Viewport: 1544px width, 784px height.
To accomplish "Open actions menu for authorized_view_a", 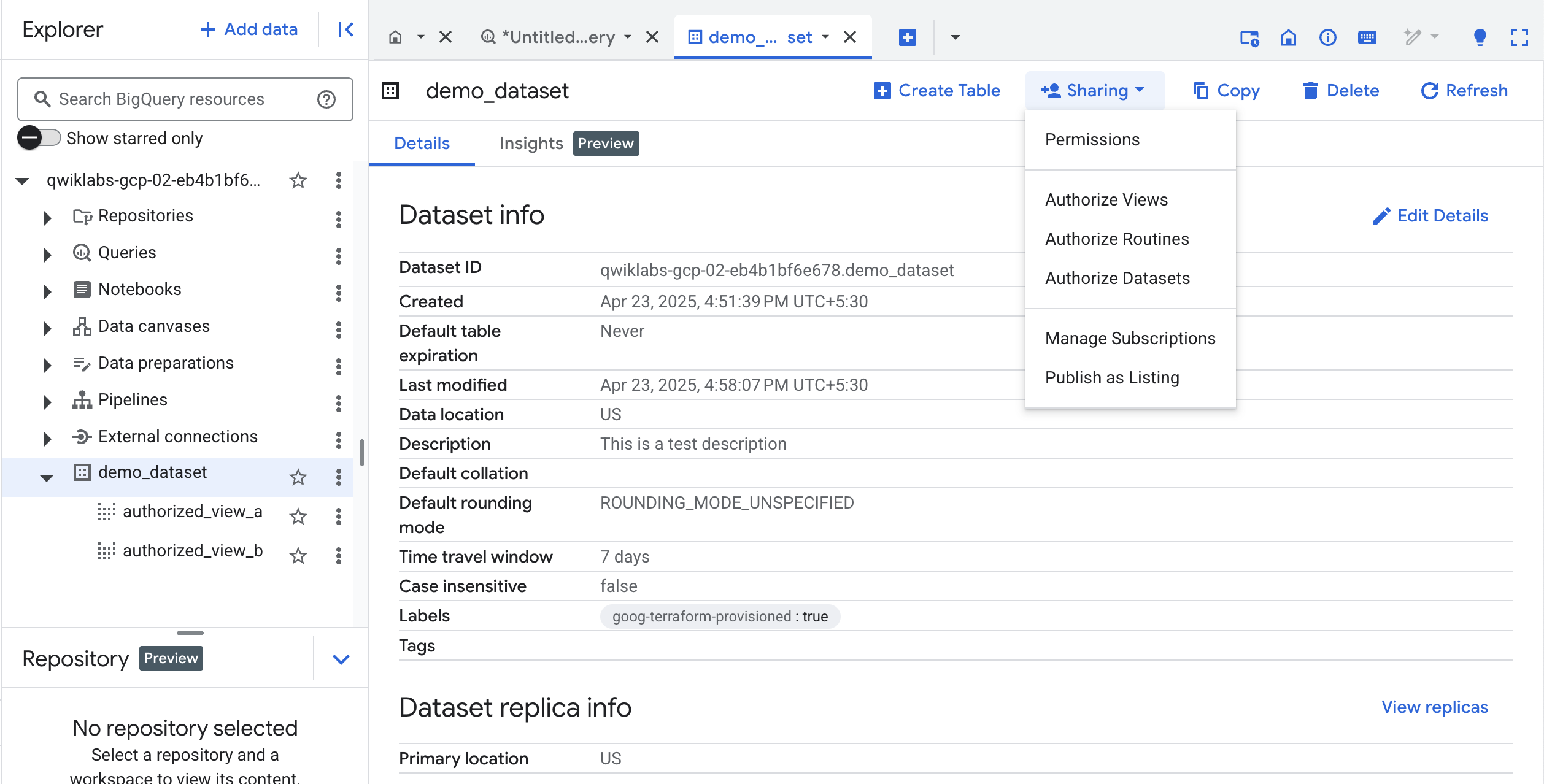I will click(339, 516).
